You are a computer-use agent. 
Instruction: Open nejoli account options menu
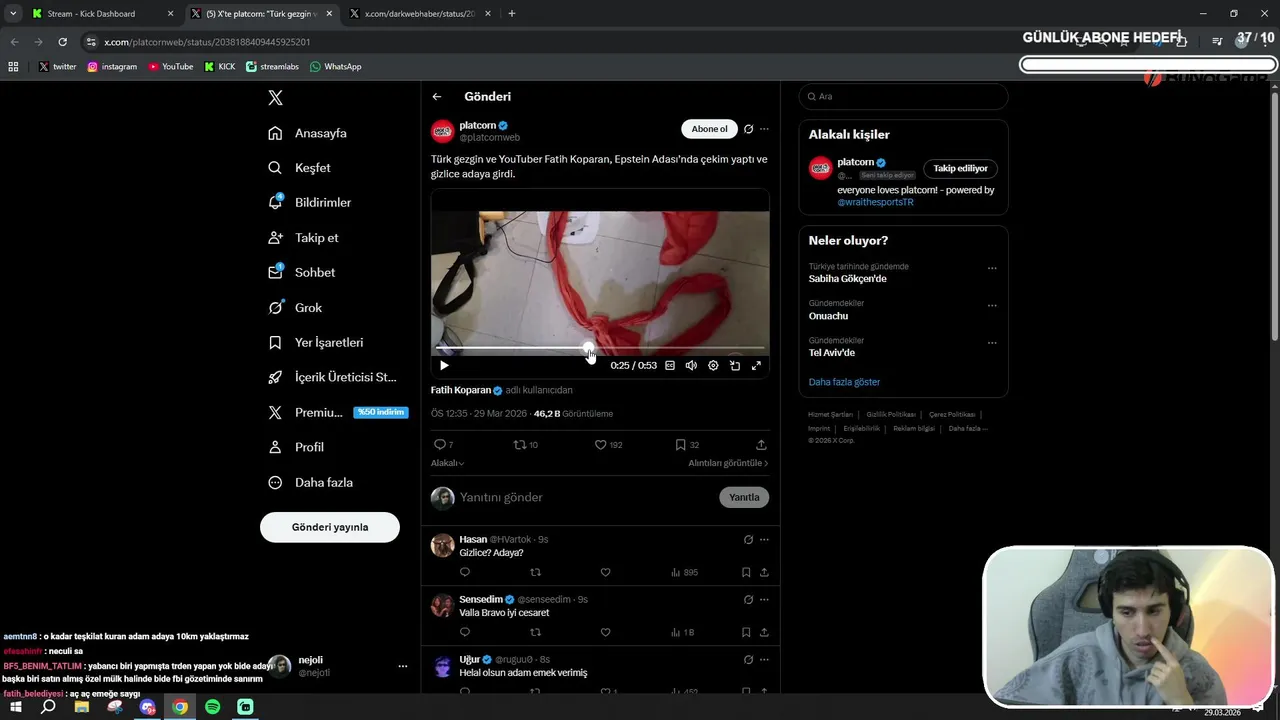(403, 666)
